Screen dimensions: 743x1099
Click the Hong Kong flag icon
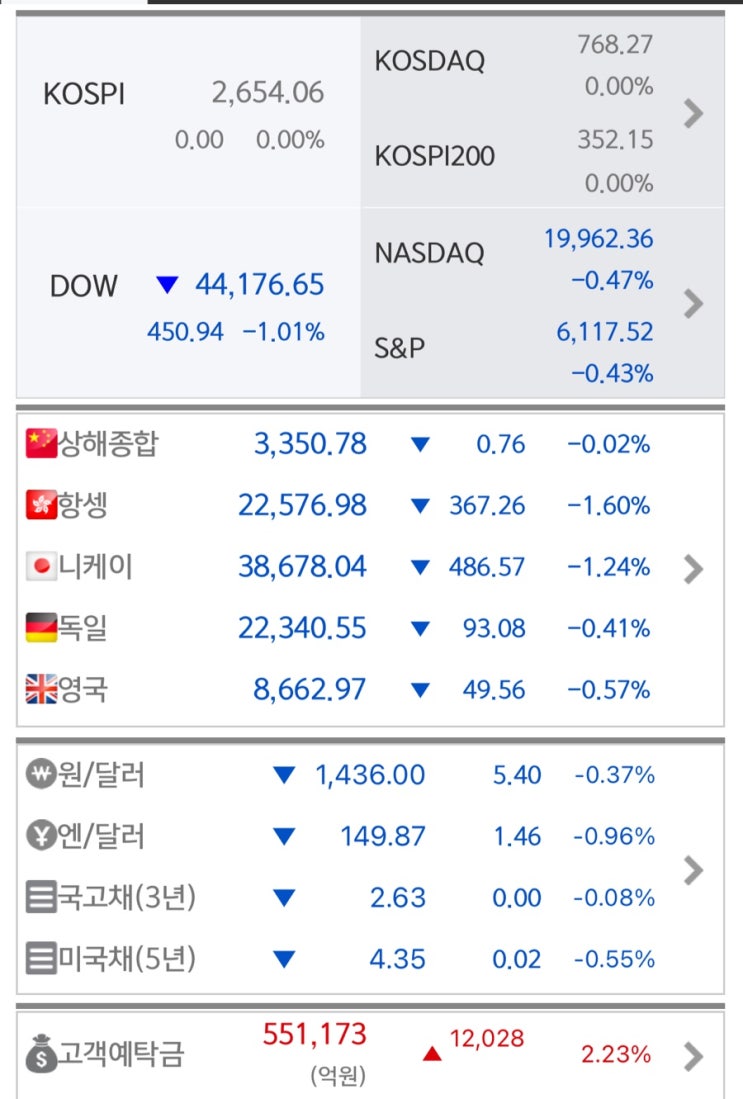(x=41, y=505)
